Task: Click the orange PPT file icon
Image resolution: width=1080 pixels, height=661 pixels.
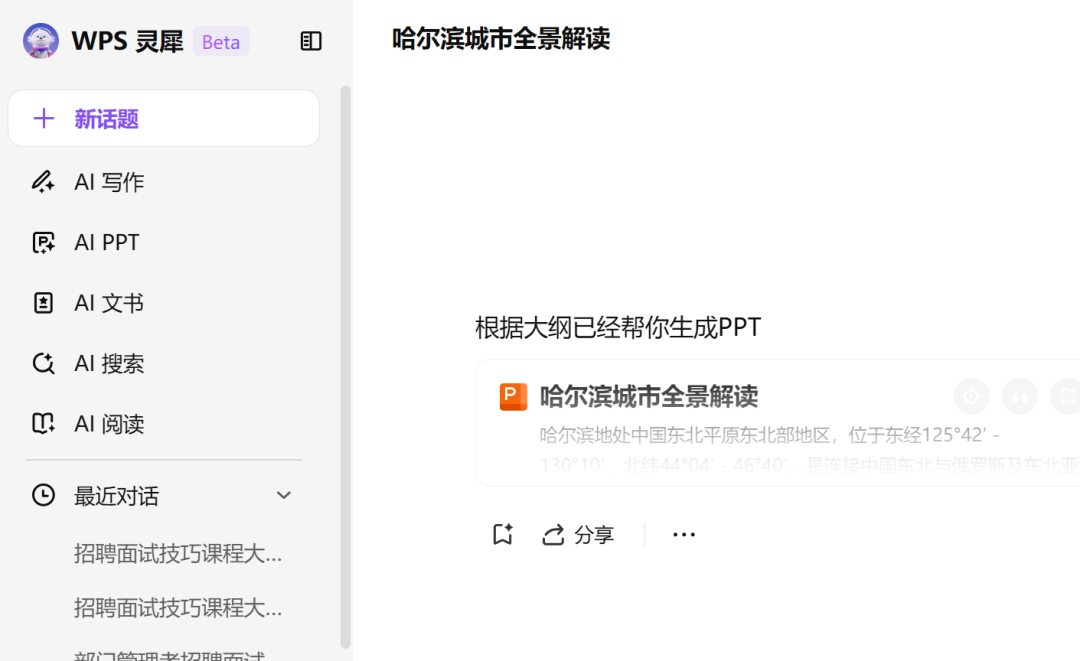Action: pyautogui.click(x=513, y=397)
